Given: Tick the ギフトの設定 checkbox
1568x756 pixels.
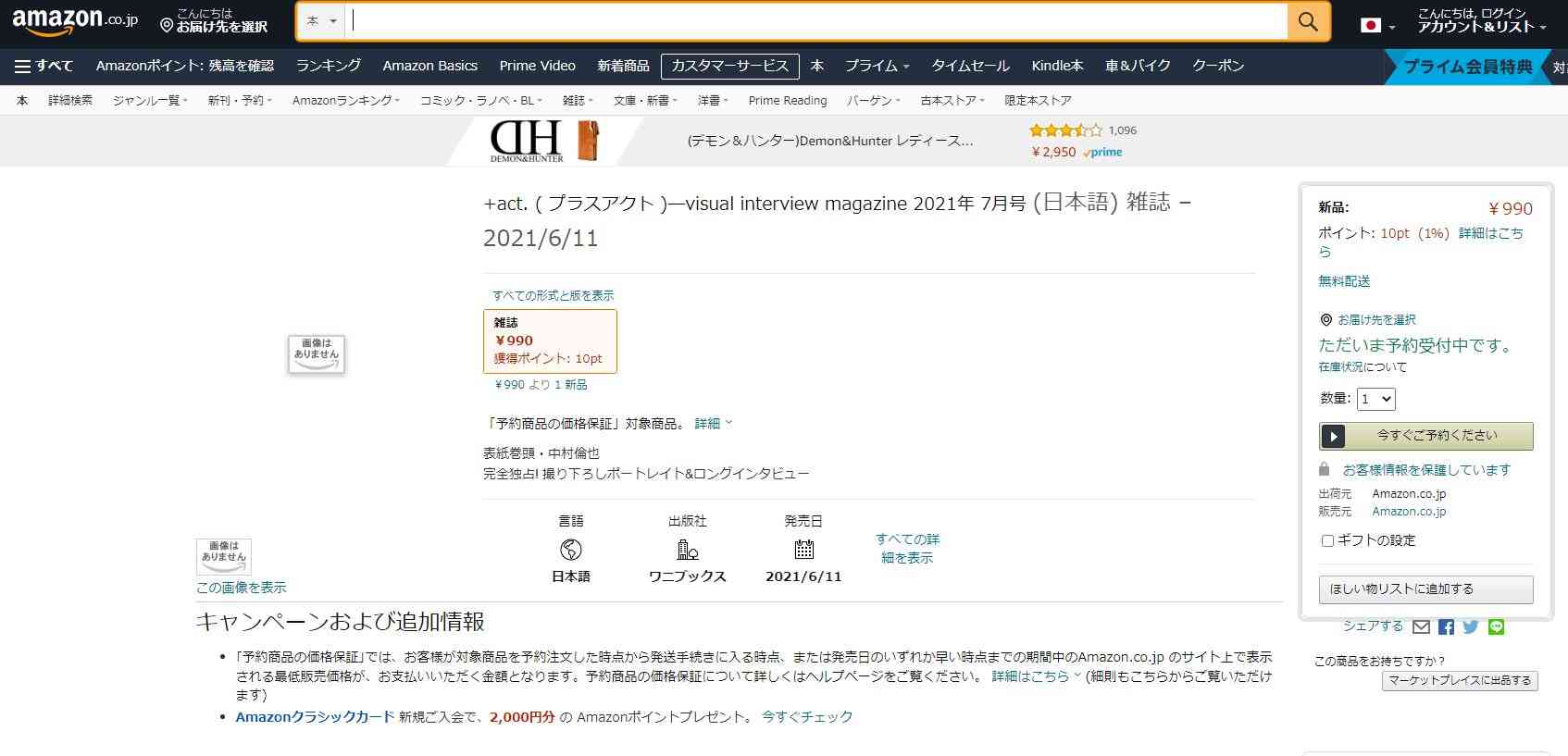Looking at the screenshot, I should (1327, 540).
